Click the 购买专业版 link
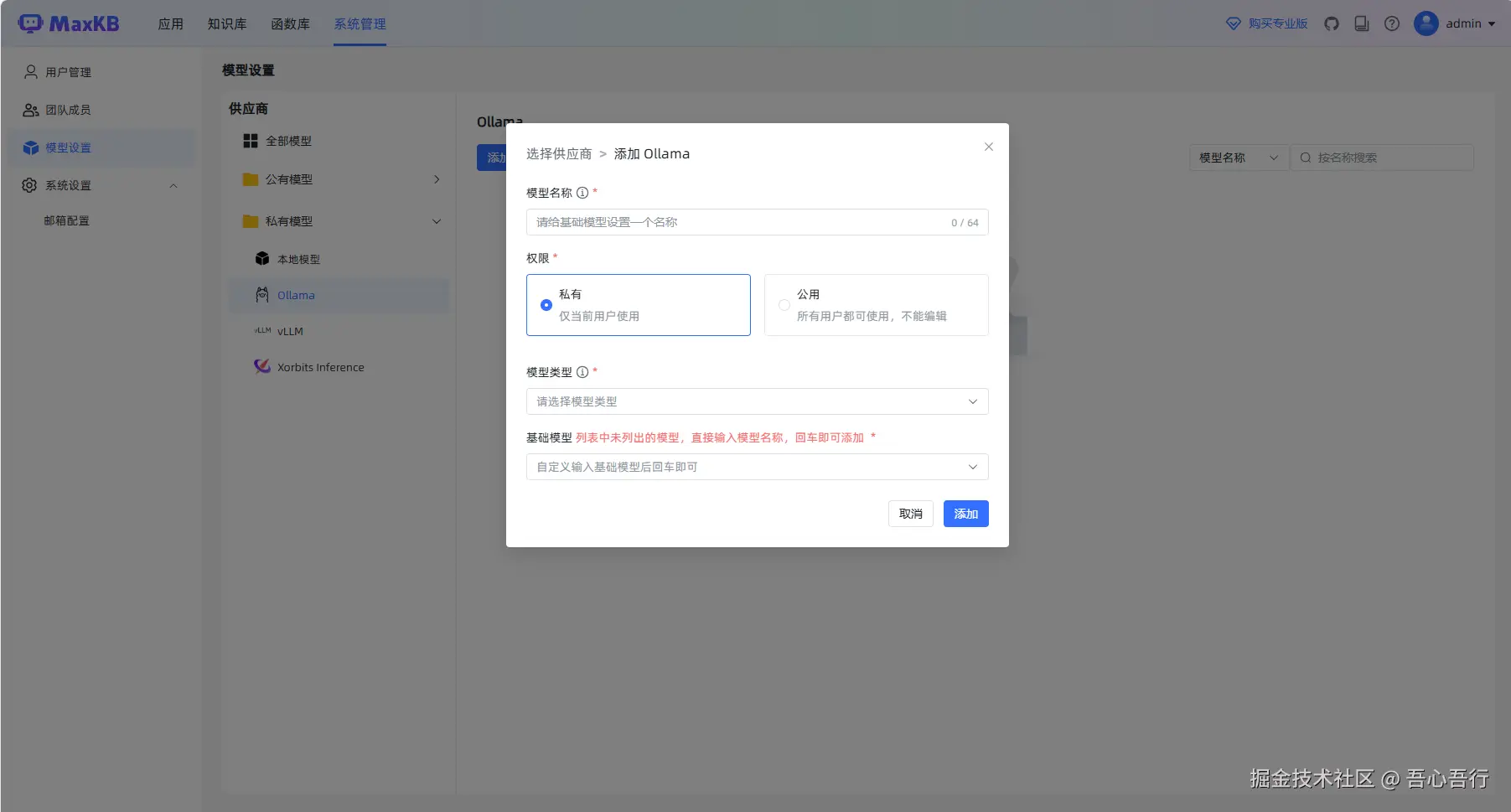Screen dimensions: 1511x812 [x=1278, y=23]
